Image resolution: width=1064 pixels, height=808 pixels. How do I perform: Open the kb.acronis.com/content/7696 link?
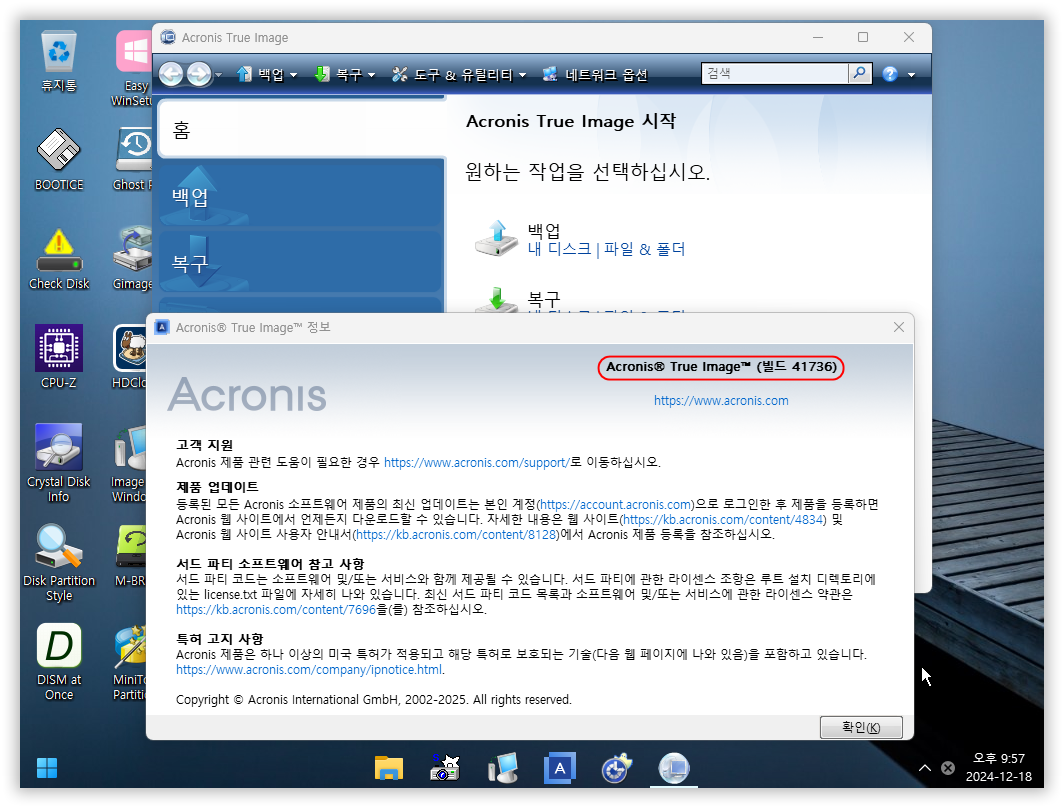[x=276, y=609]
